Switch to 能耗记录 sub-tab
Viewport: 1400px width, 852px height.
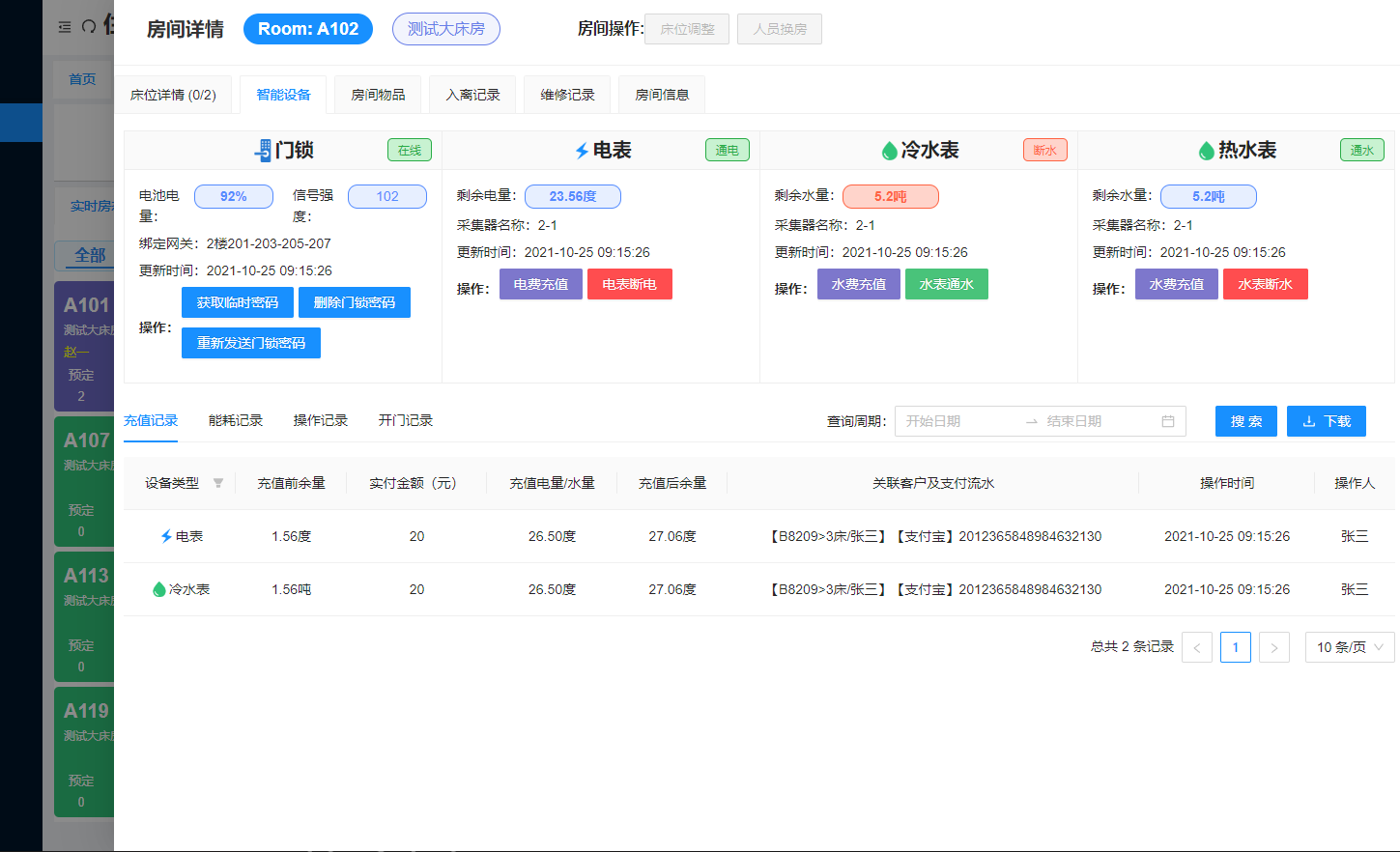(x=236, y=421)
